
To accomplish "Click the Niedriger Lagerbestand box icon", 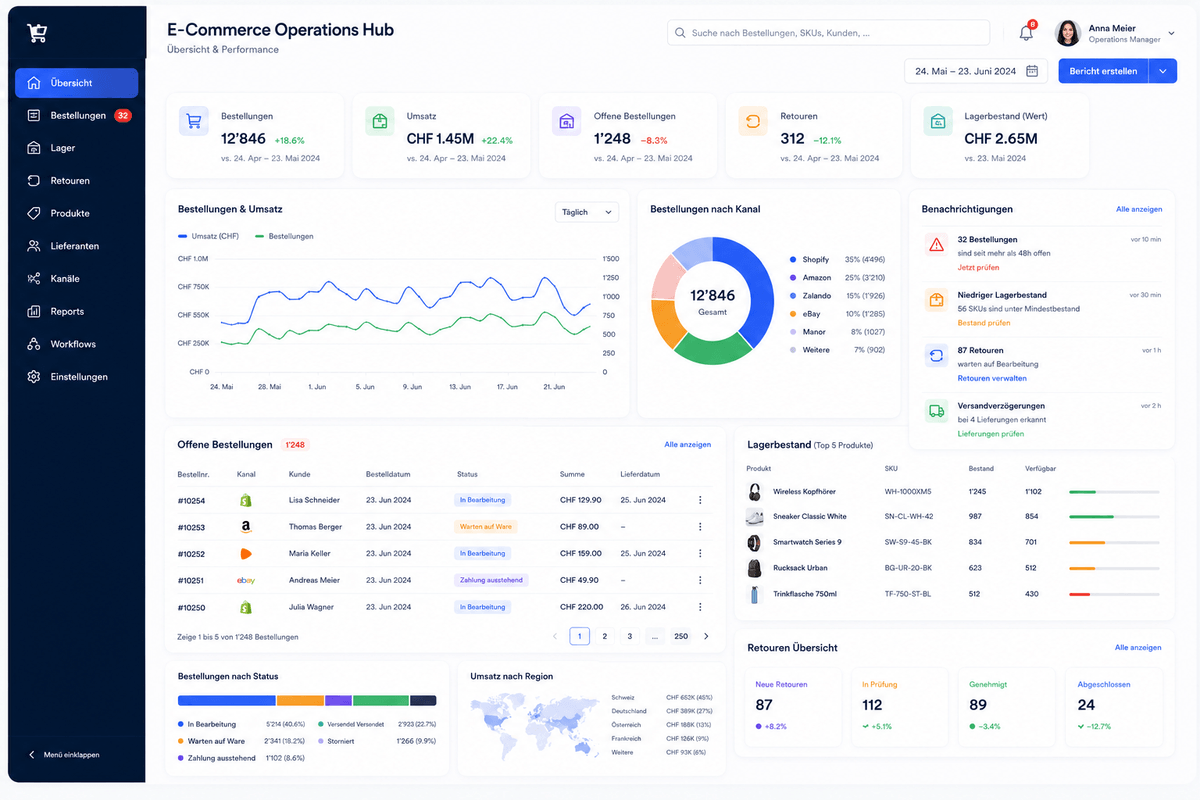I will (936, 299).
